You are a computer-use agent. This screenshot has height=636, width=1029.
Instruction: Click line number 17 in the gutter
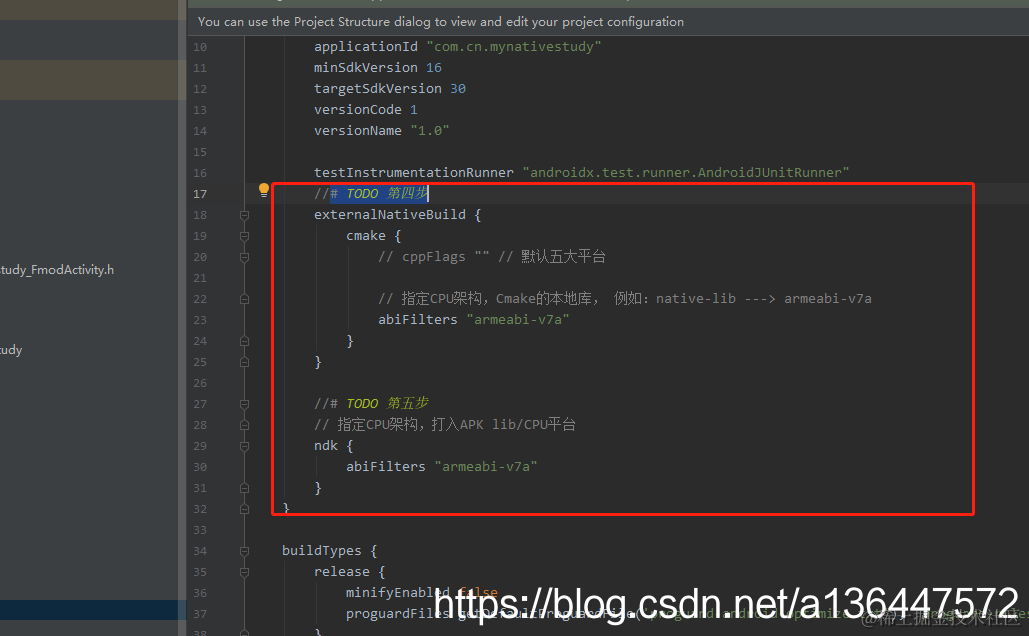[200, 194]
